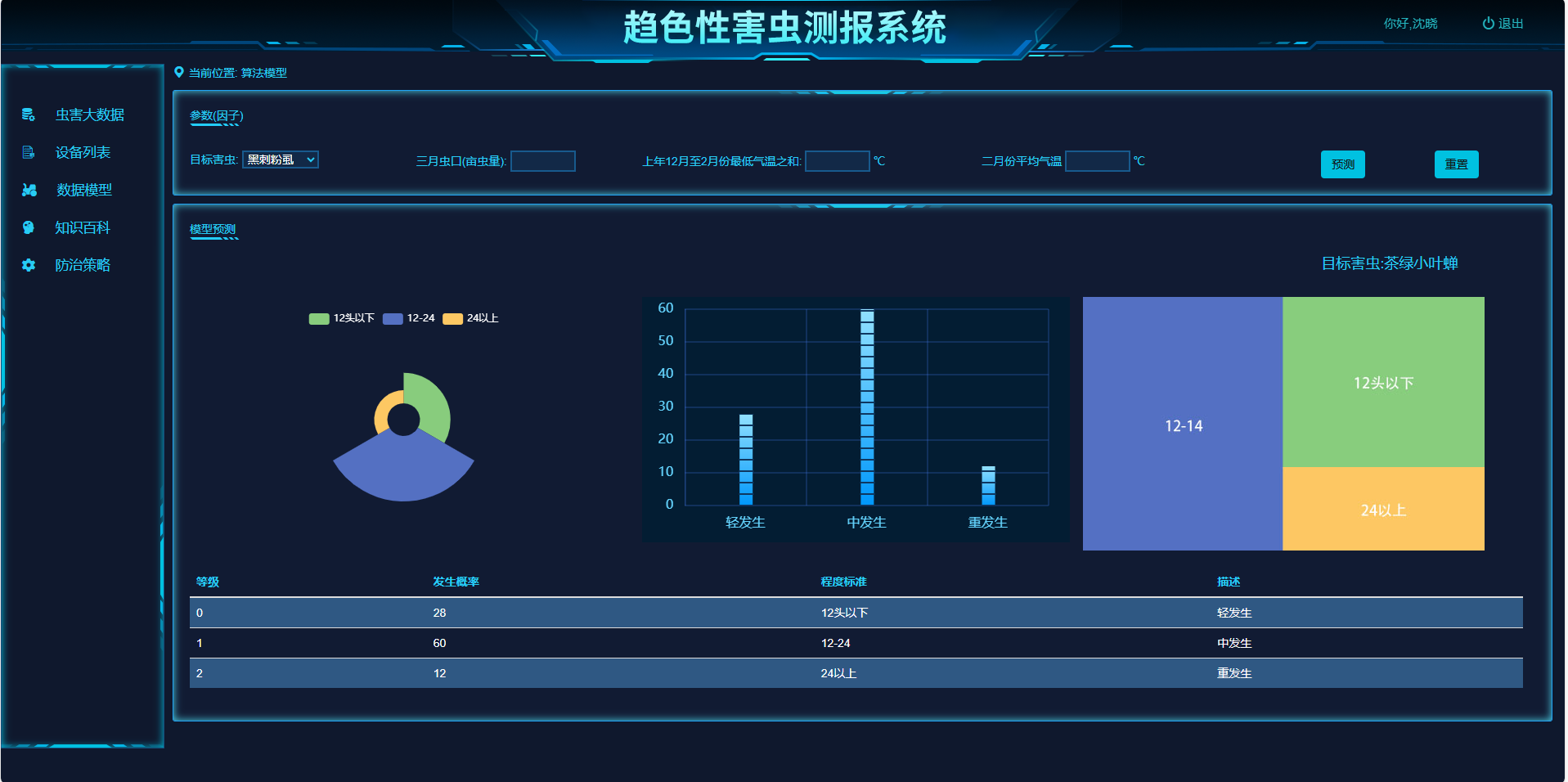Click the icon next to 数据模型
Viewport: 1568px width, 782px height.
29,190
